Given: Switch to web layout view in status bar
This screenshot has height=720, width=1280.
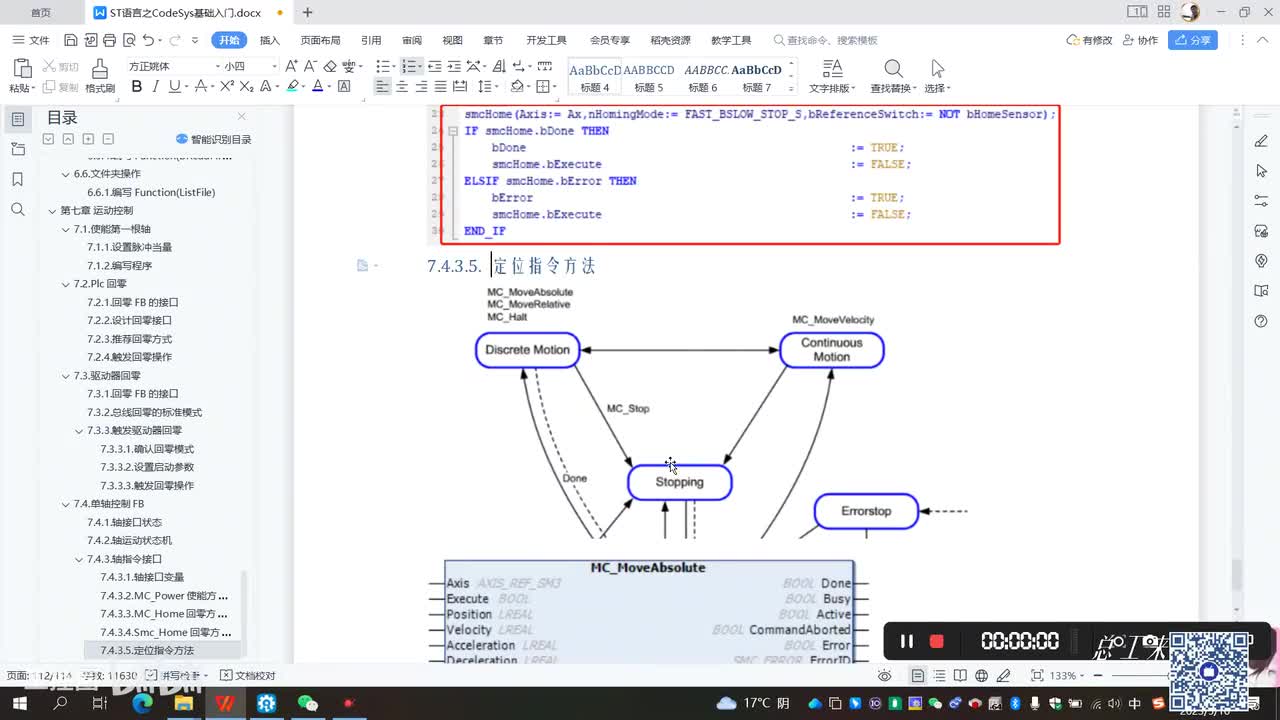Looking at the screenshot, I should coord(981,676).
